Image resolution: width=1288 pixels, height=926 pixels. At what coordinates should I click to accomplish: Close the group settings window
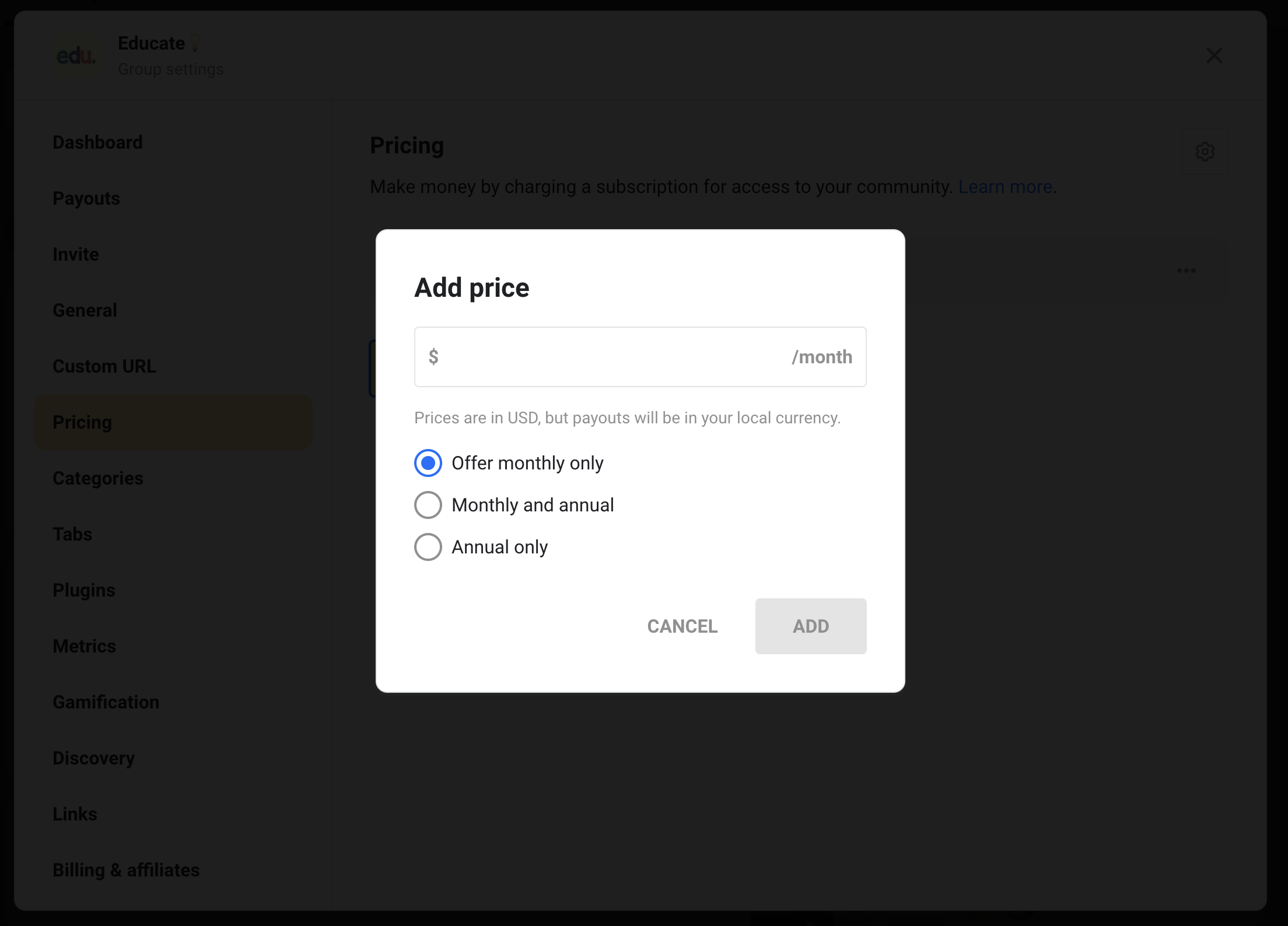(x=1214, y=55)
